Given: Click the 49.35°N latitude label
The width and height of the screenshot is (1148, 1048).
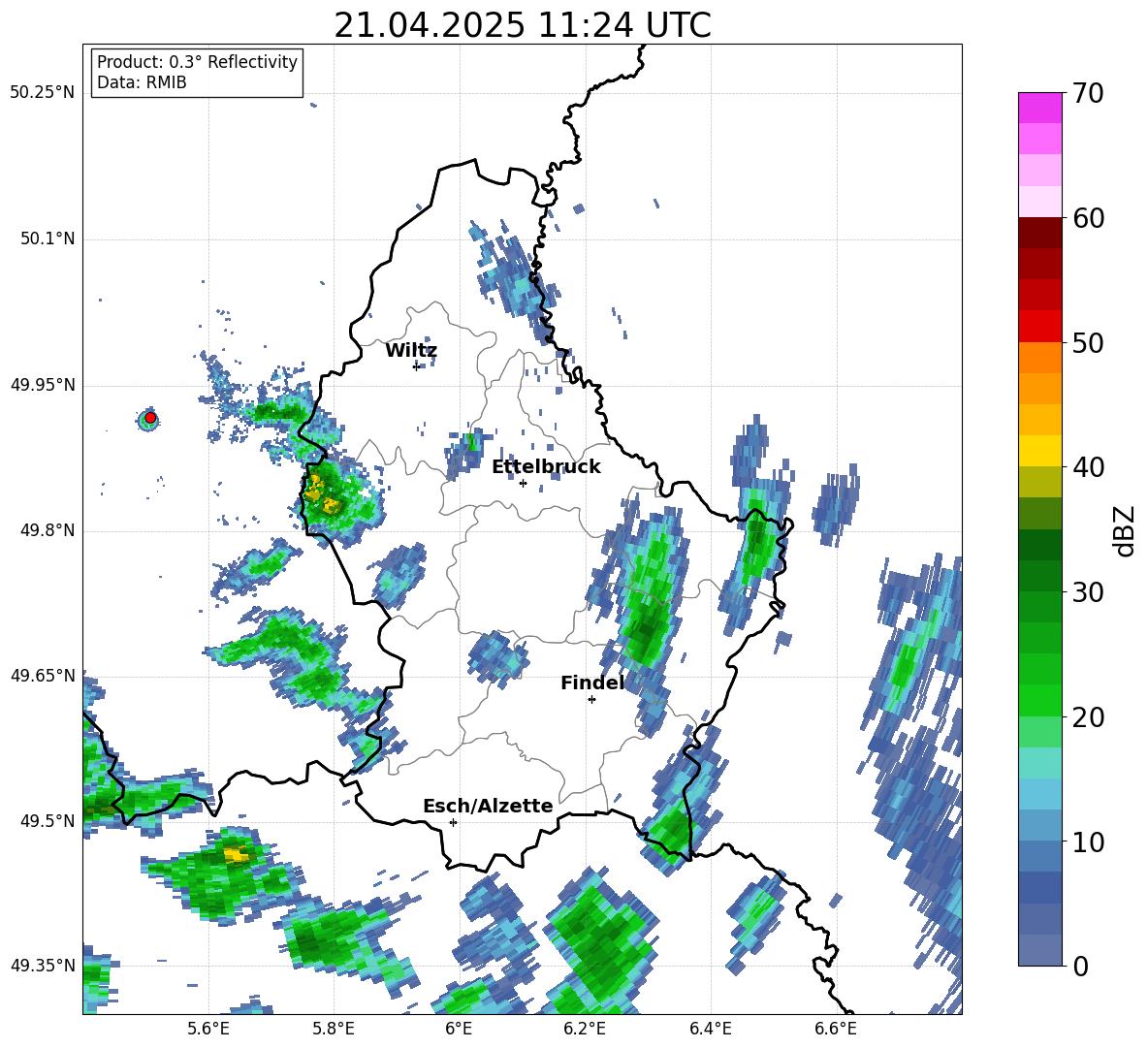Looking at the screenshot, I should point(43,966).
